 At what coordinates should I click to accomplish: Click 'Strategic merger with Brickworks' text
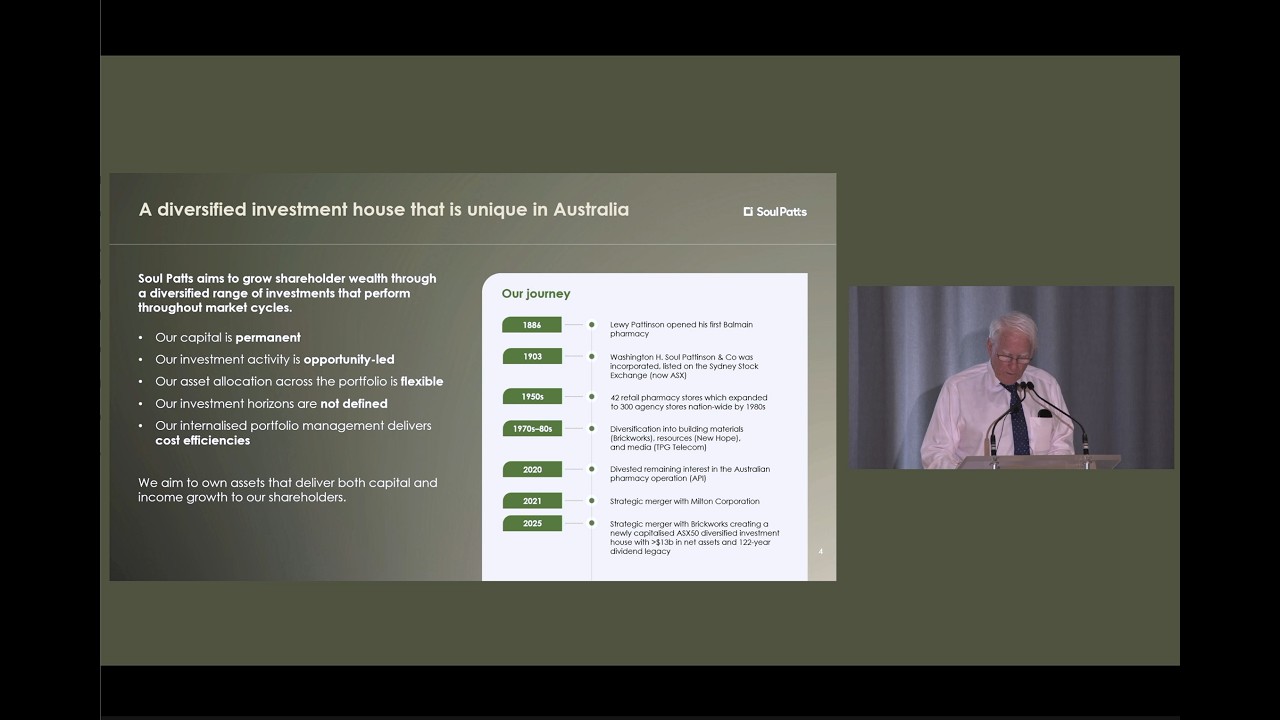pos(695,537)
